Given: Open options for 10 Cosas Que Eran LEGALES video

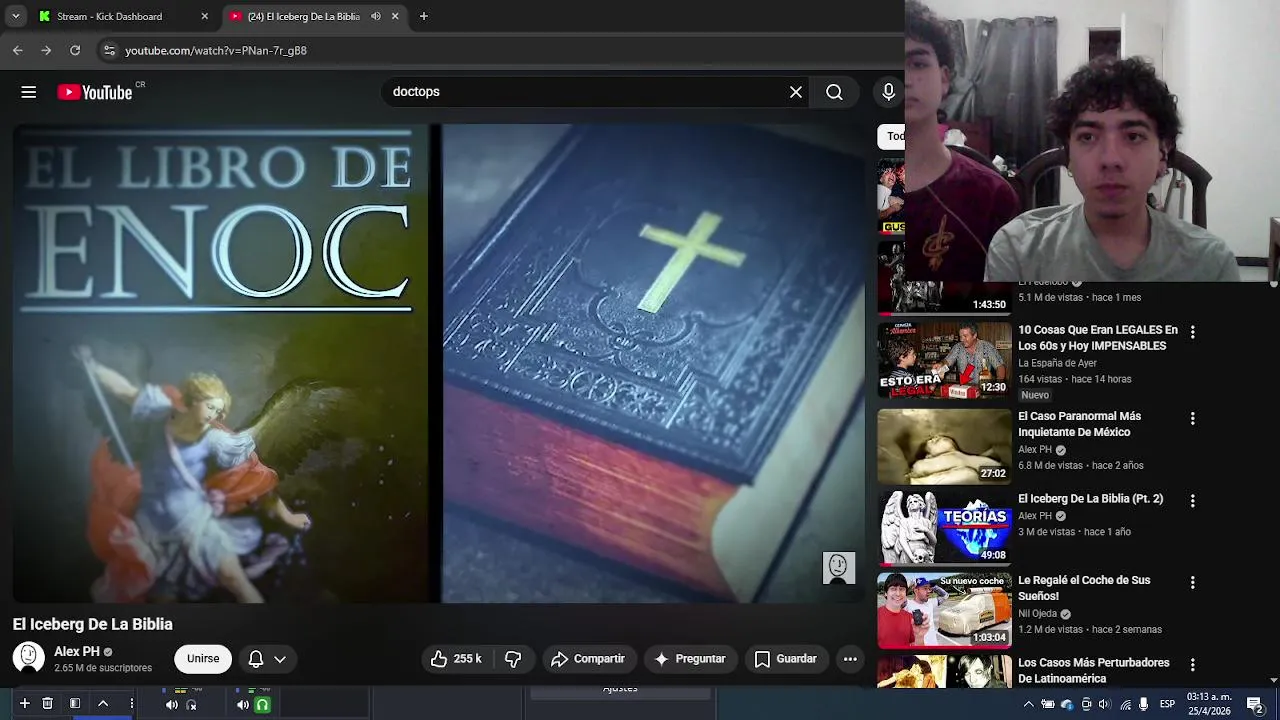Looking at the screenshot, I should [1192, 332].
